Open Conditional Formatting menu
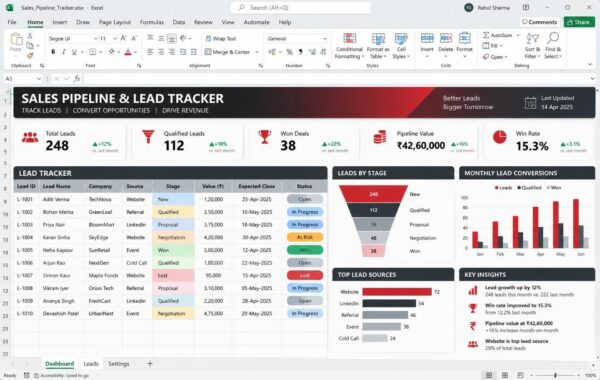Screen dimensions: 600x380 349,46
